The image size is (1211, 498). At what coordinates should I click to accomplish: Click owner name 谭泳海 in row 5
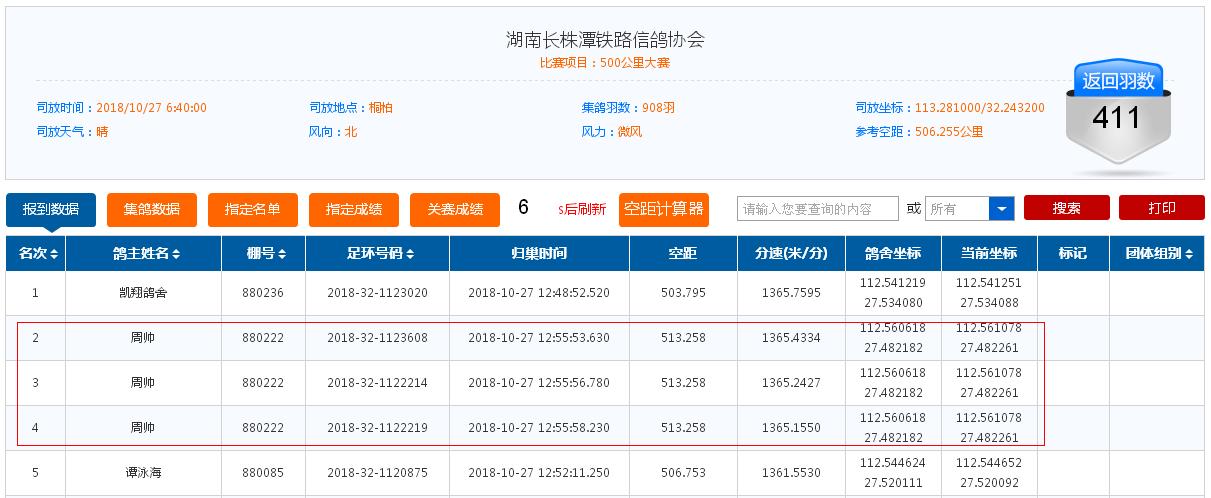[143, 472]
